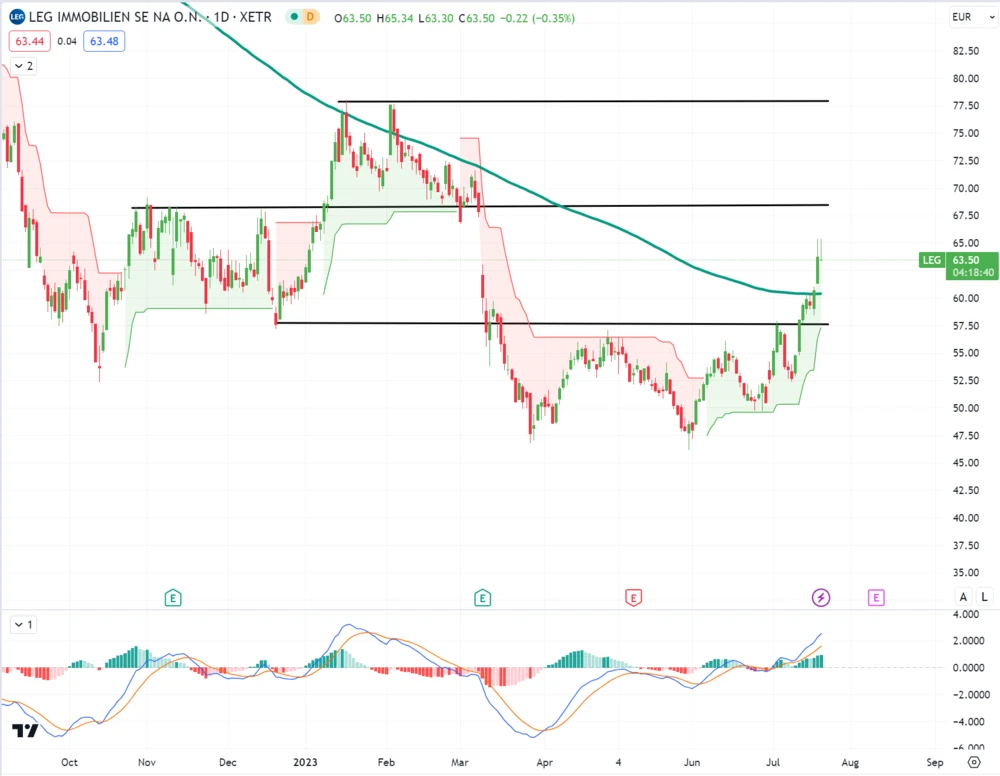Click the 2023 label on the time axis
The height and width of the screenshot is (776, 1000).
305,763
